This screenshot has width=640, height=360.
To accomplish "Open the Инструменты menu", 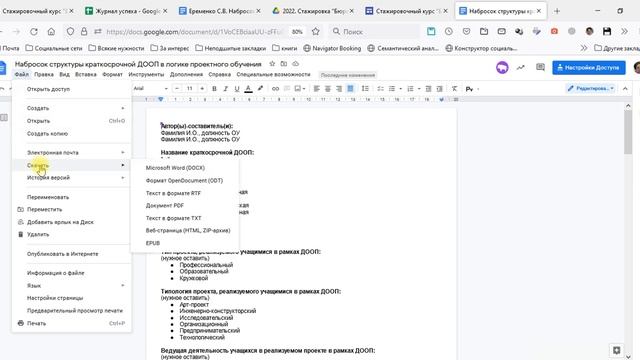I will [146, 75].
